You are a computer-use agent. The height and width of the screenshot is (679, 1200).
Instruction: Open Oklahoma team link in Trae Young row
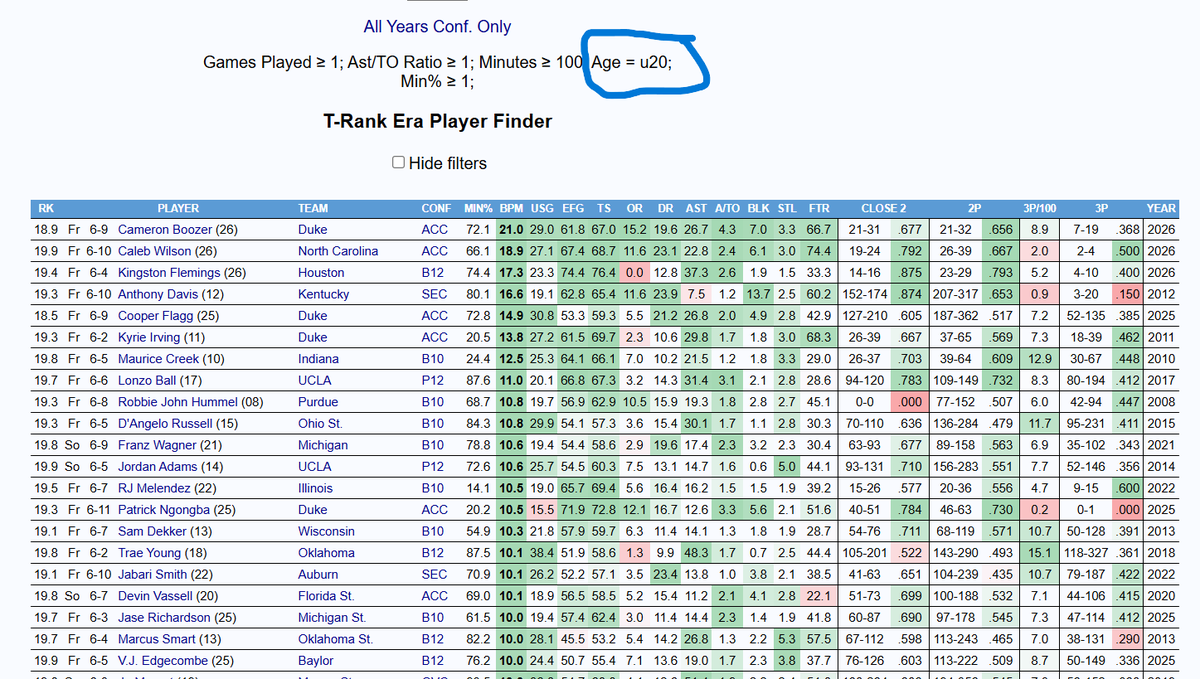[x=326, y=553]
